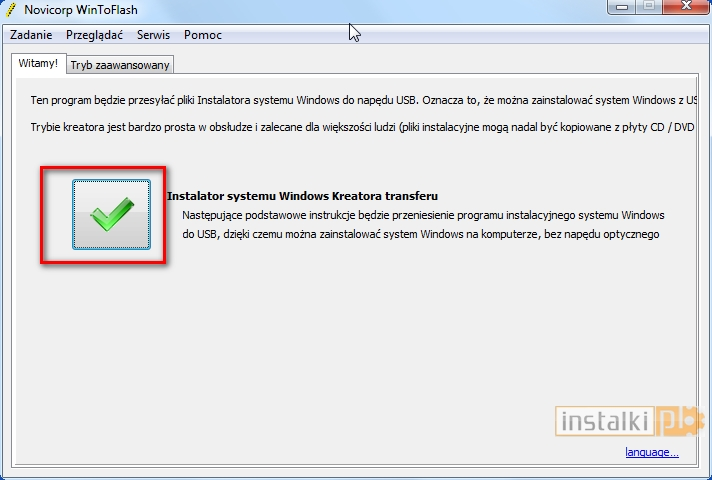Switch to the Witamy! tab
Image resolution: width=712 pixels, height=480 pixels.
(x=38, y=63)
